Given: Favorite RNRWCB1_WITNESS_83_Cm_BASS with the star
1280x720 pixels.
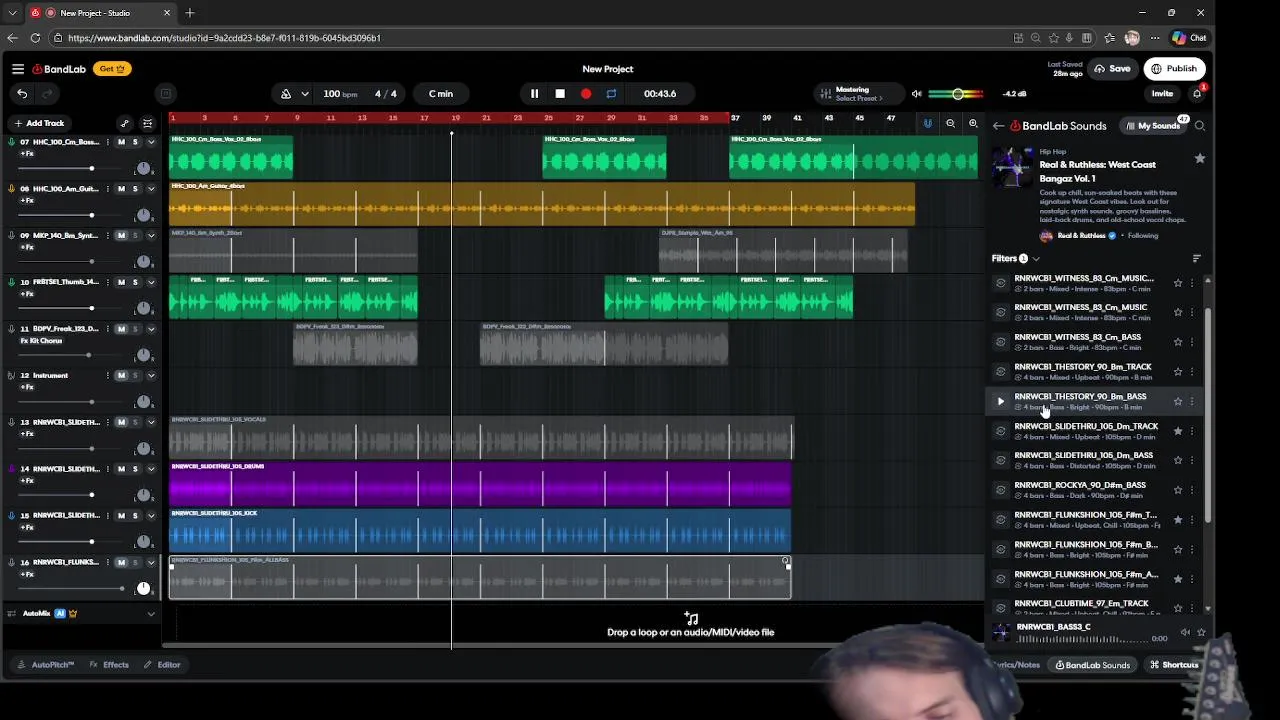Looking at the screenshot, I should 1178,342.
